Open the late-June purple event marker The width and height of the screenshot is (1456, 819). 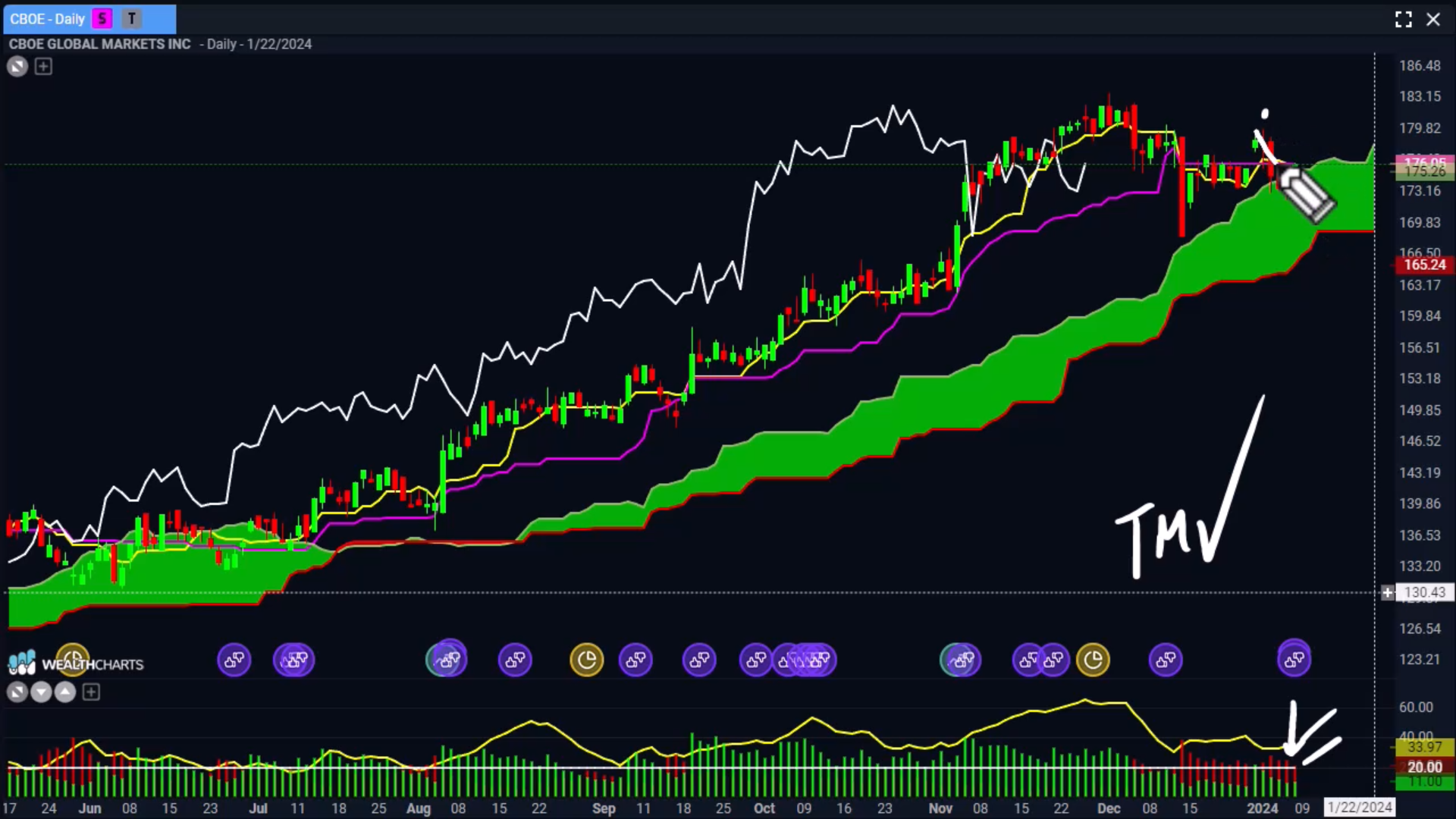coord(234,660)
